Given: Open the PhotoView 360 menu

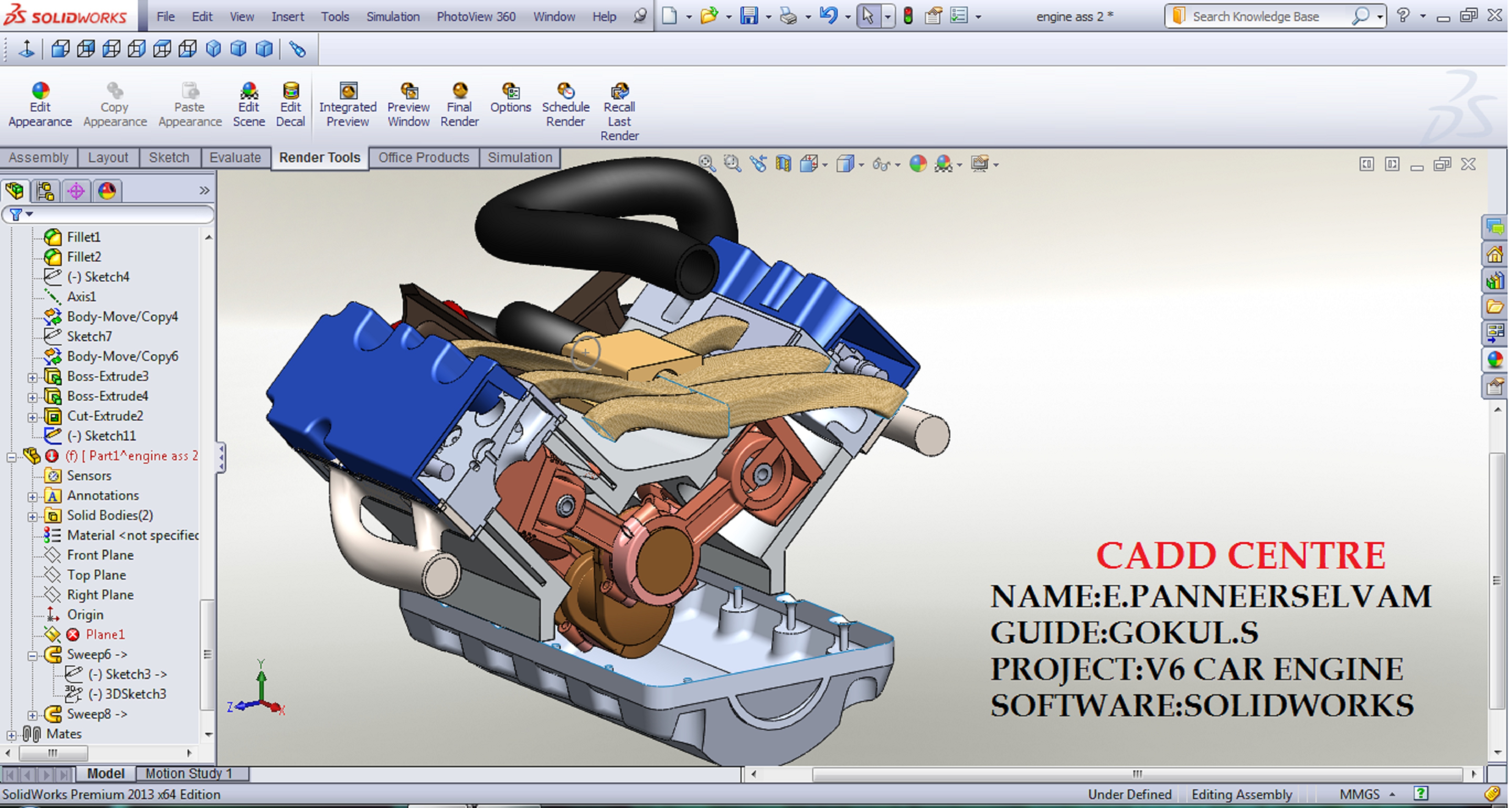Looking at the screenshot, I should pyautogui.click(x=476, y=17).
